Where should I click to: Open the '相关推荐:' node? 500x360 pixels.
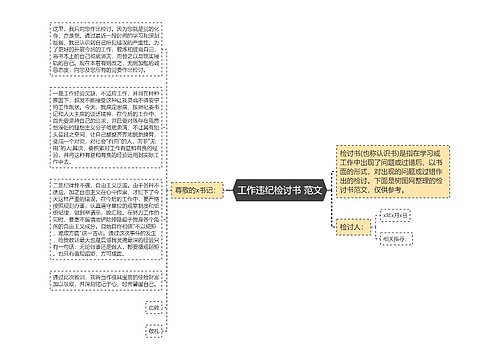[396, 239]
